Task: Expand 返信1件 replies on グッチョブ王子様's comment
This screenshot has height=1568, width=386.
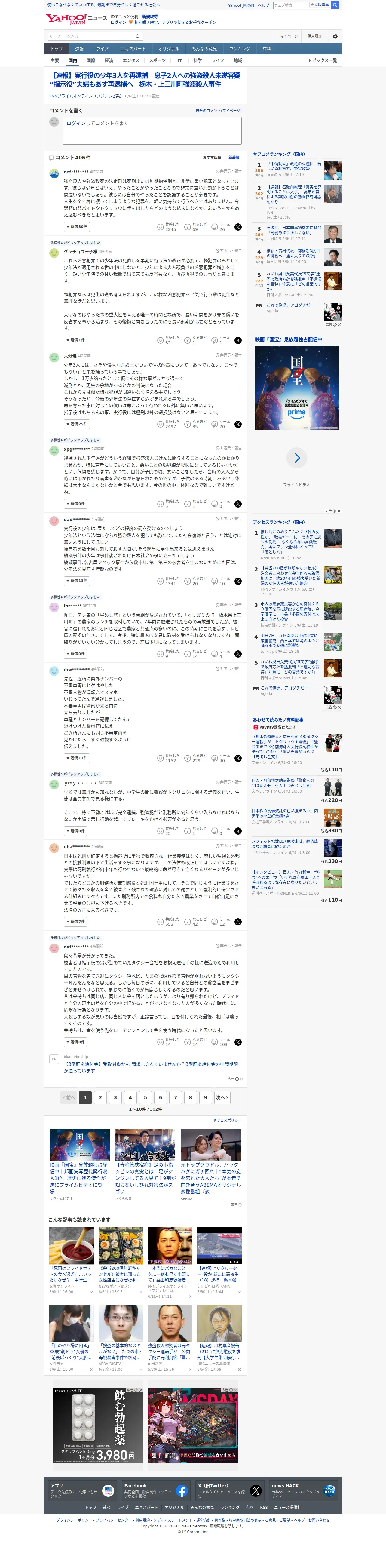Action: (x=75, y=340)
